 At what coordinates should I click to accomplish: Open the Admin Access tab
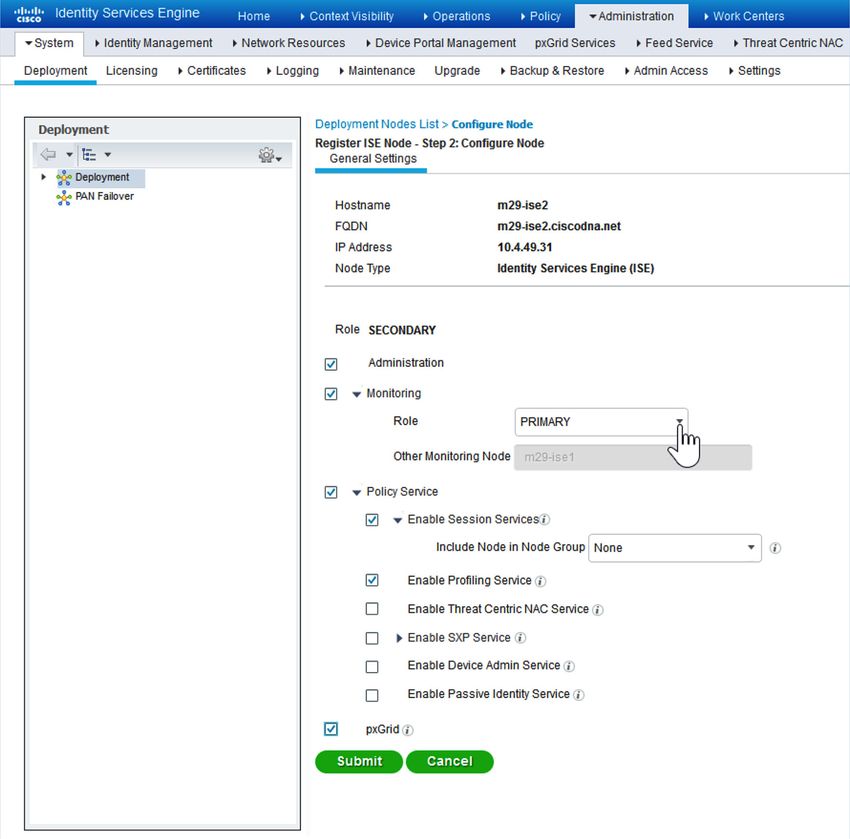pyautogui.click(x=666, y=70)
